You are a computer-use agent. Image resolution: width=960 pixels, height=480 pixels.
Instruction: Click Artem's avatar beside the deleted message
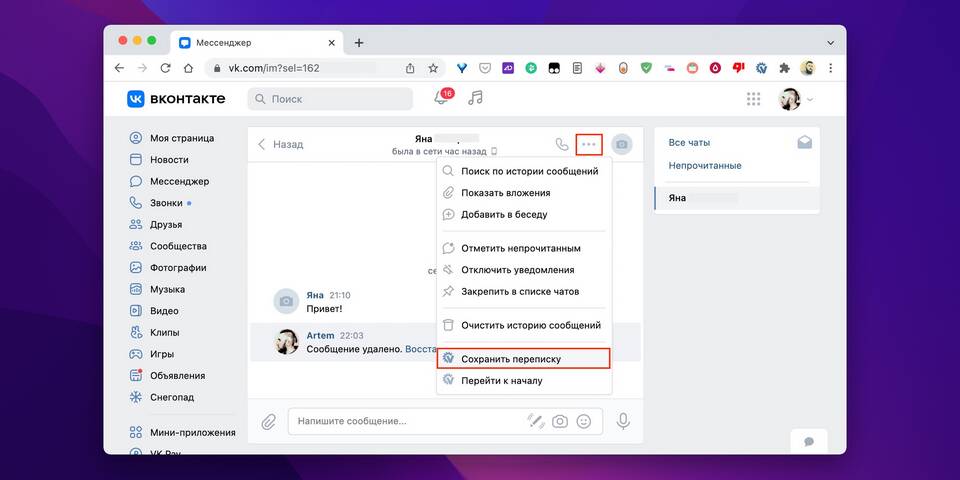click(285, 342)
